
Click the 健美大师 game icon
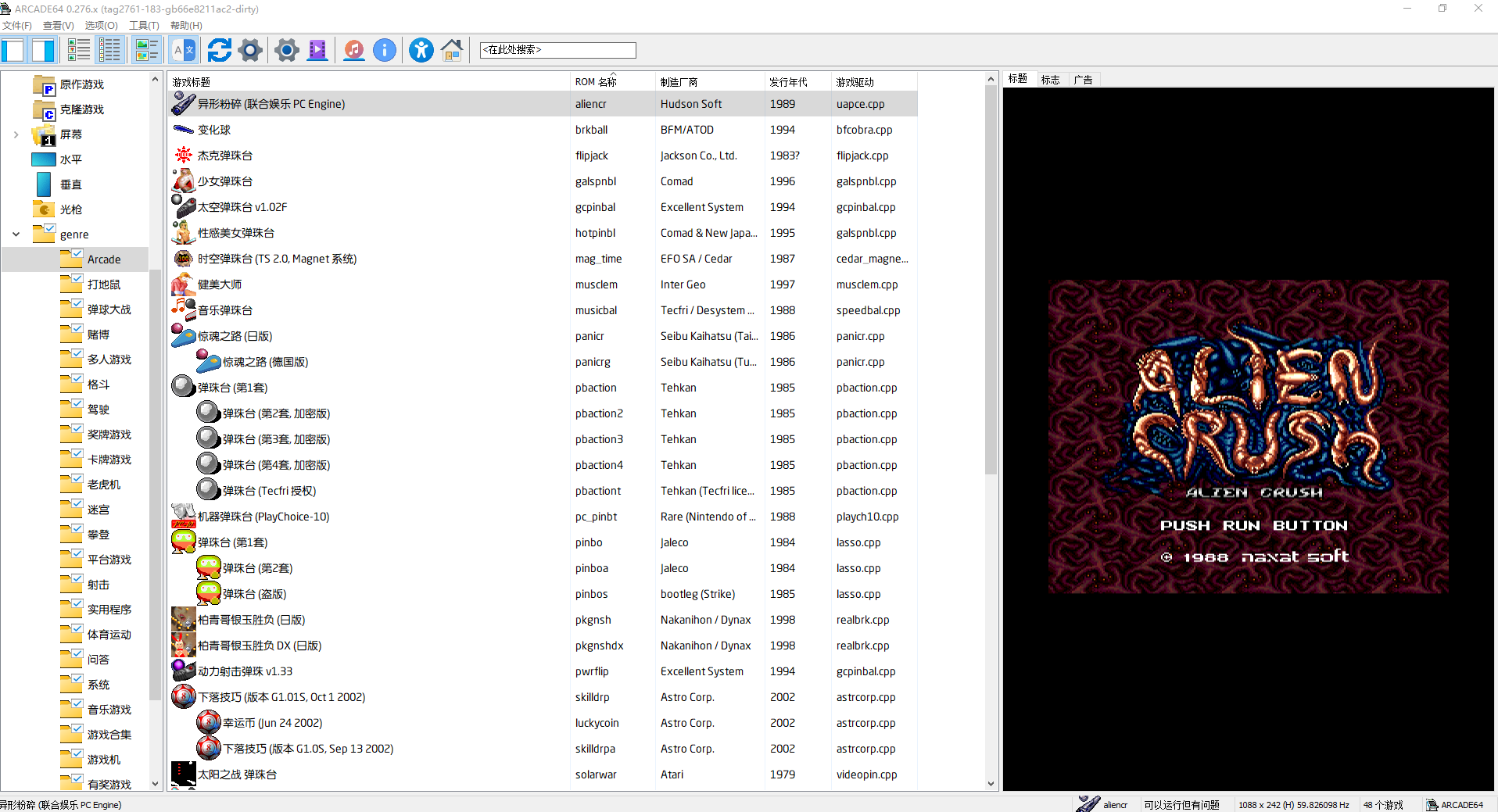[184, 284]
